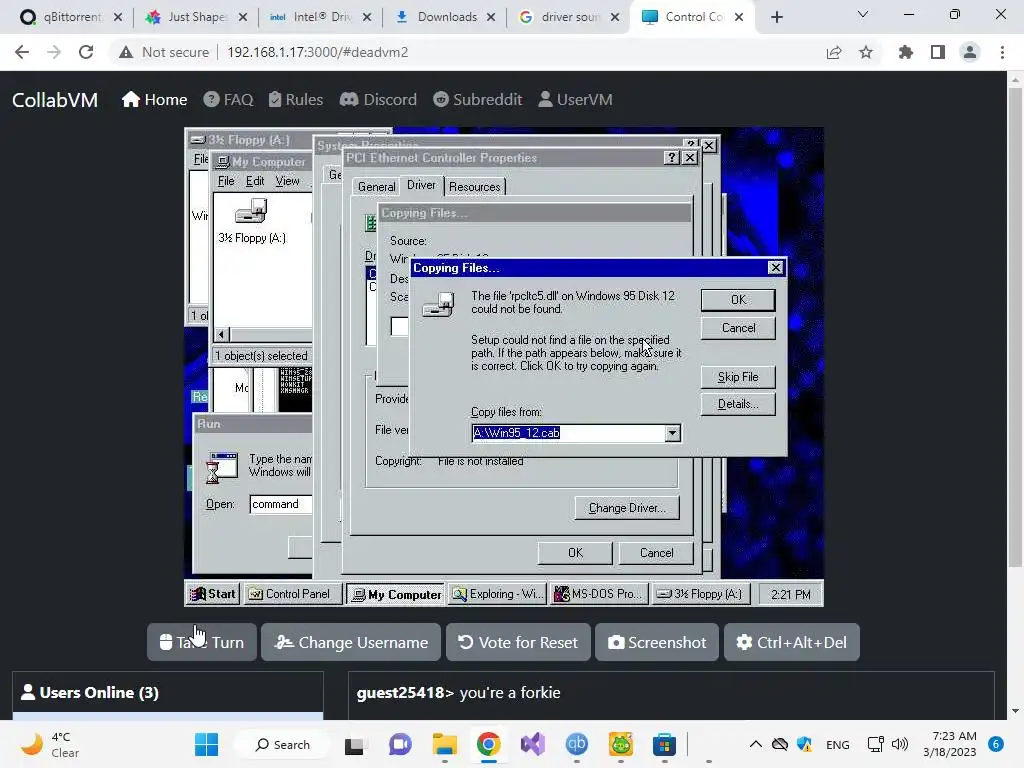The width and height of the screenshot is (1024, 768).
Task: Click Vote for Reset button
Action: [519, 643]
